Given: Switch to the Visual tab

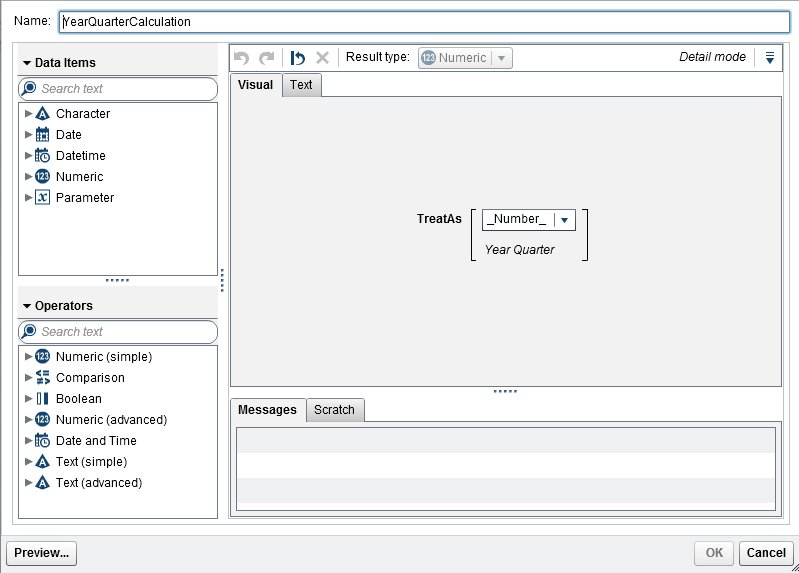Looking at the screenshot, I should tap(255, 85).
